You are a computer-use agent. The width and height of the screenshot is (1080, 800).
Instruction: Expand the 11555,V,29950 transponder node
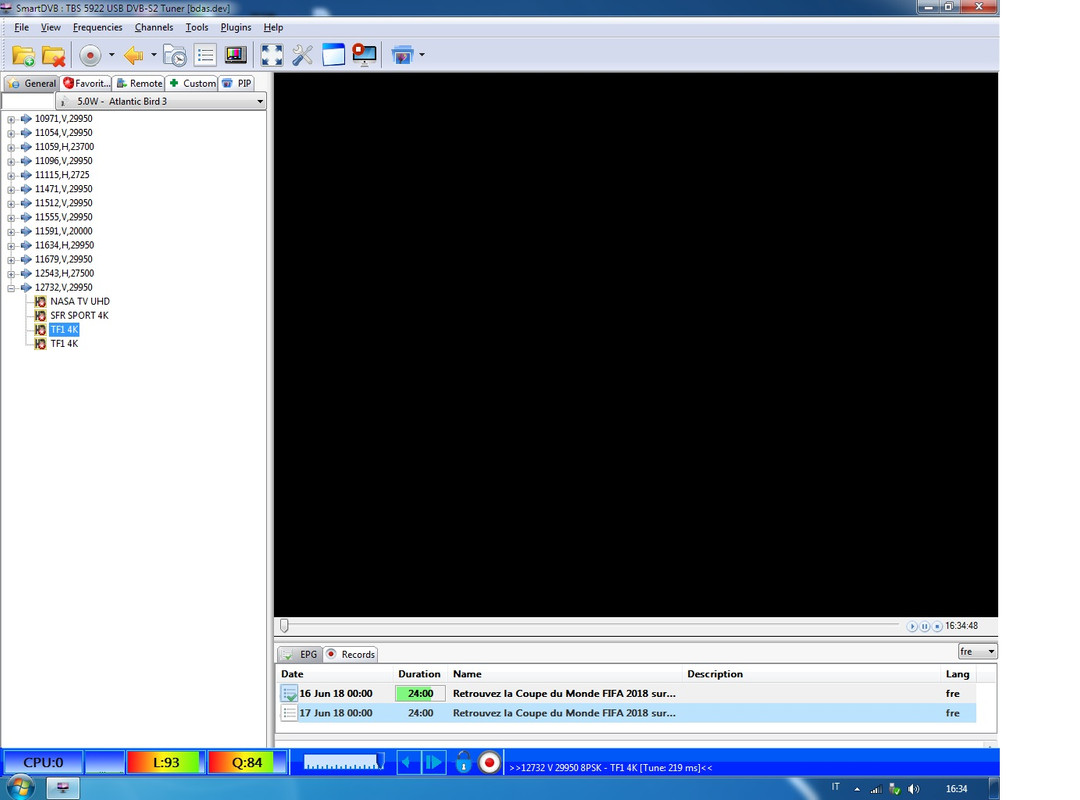[x=11, y=218]
